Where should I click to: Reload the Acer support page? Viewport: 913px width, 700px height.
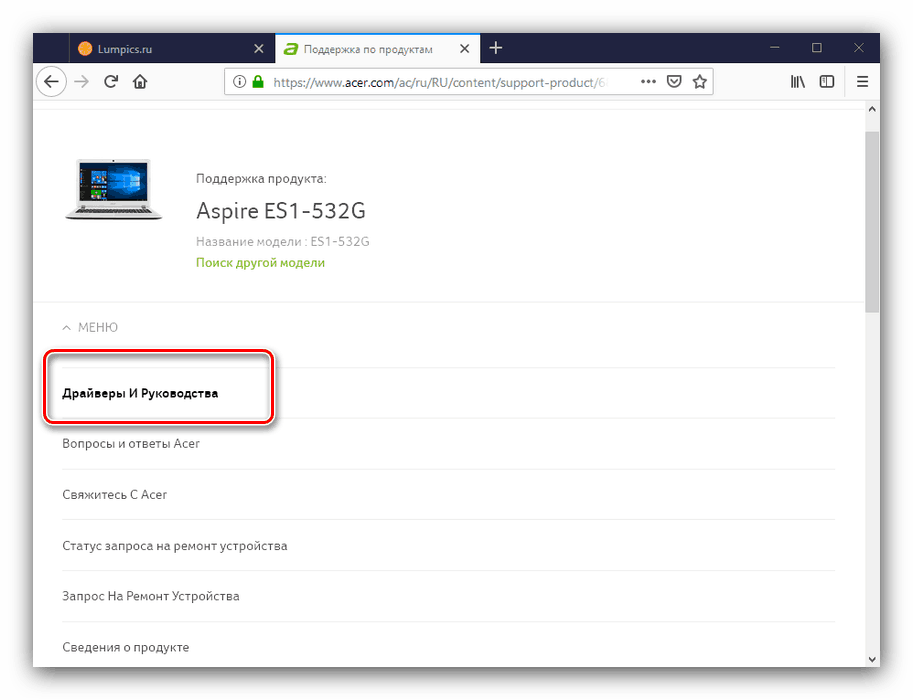pos(111,82)
